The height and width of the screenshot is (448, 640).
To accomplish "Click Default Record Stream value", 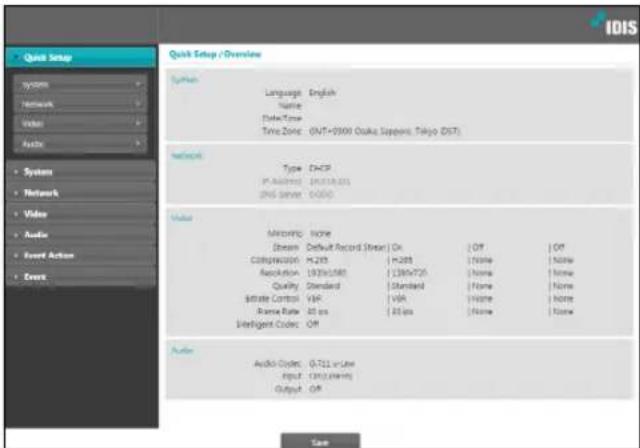I will tap(346, 247).
